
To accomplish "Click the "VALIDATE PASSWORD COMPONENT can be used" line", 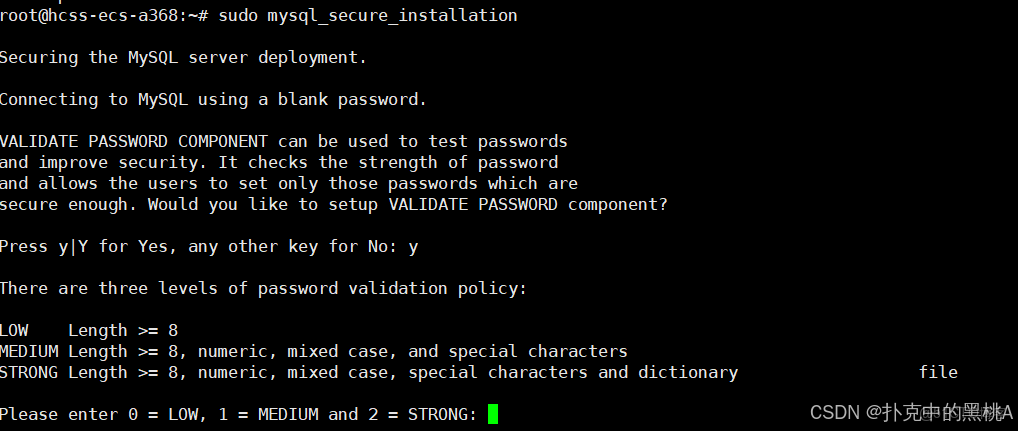I will [x=283, y=142].
